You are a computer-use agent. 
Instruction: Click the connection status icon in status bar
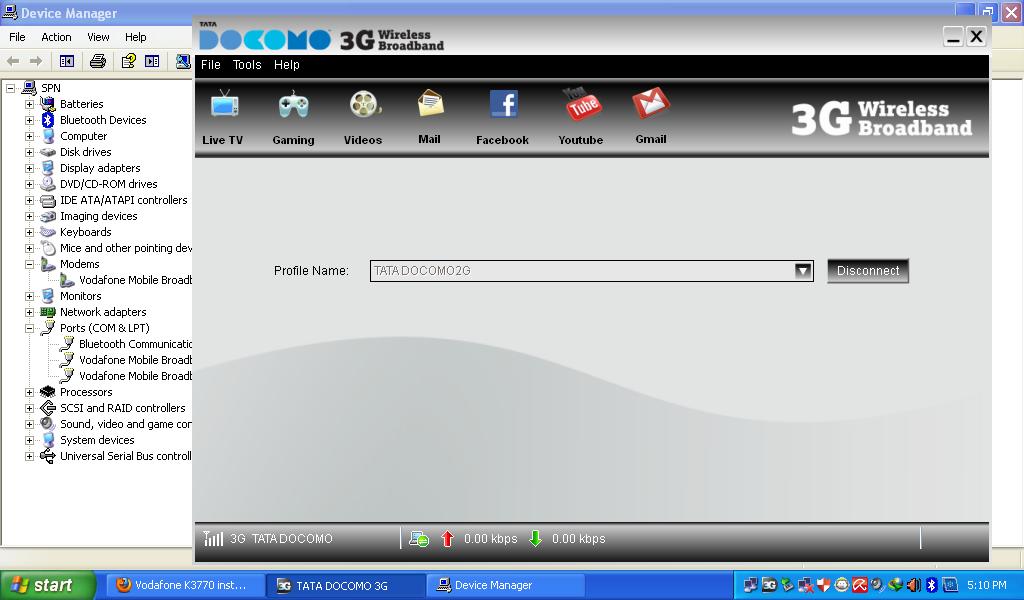419,539
